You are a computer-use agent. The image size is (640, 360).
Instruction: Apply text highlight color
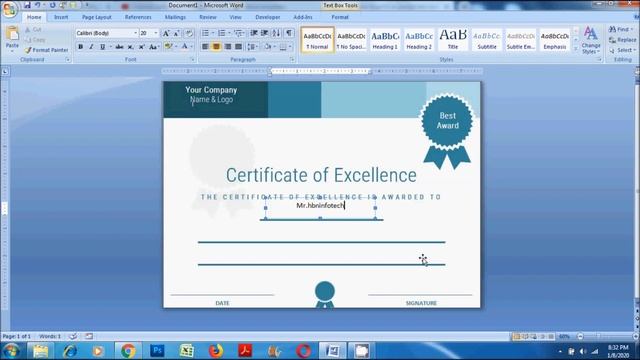pos(168,47)
